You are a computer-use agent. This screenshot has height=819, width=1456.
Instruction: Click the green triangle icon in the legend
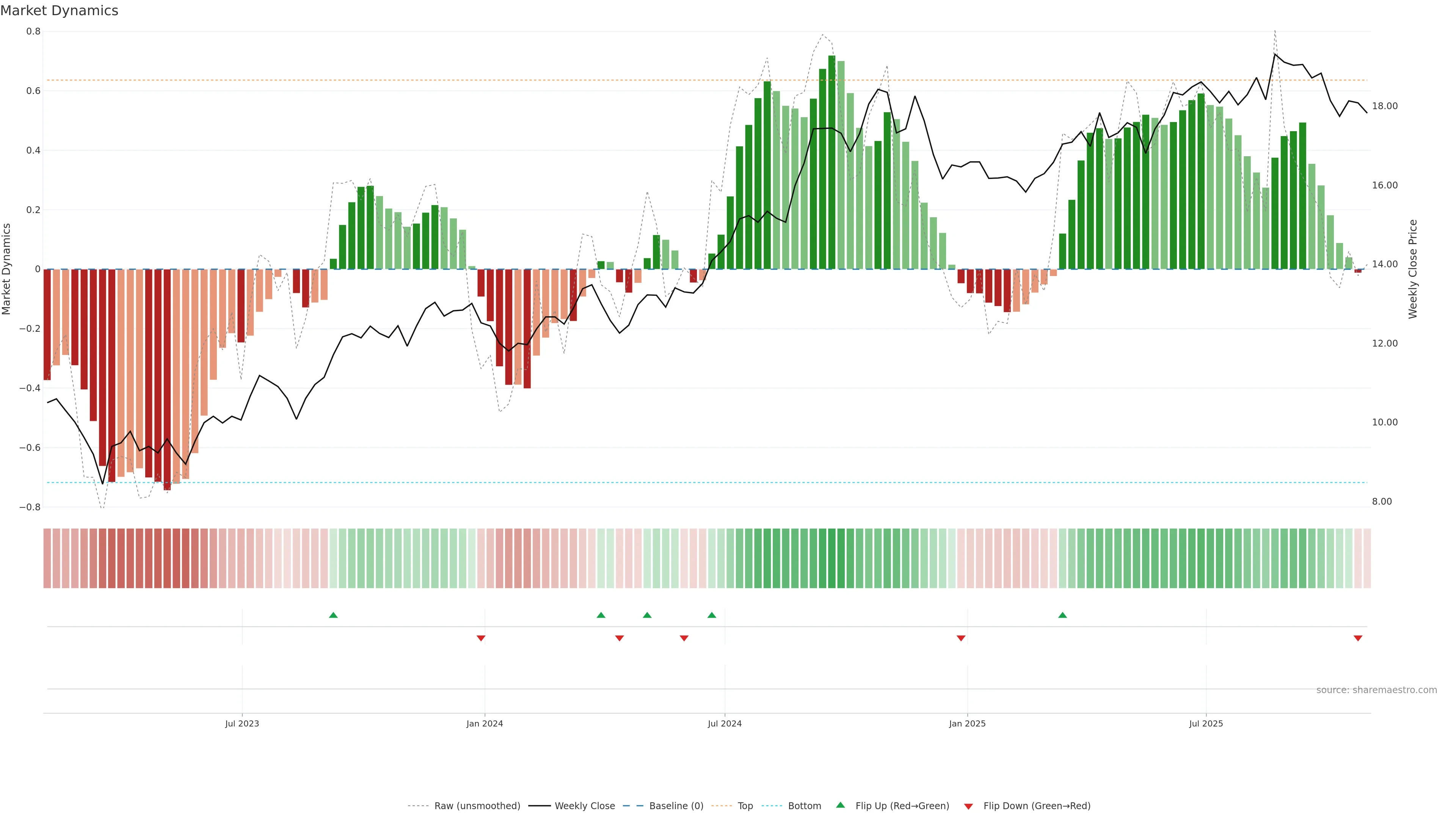coord(841,805)
